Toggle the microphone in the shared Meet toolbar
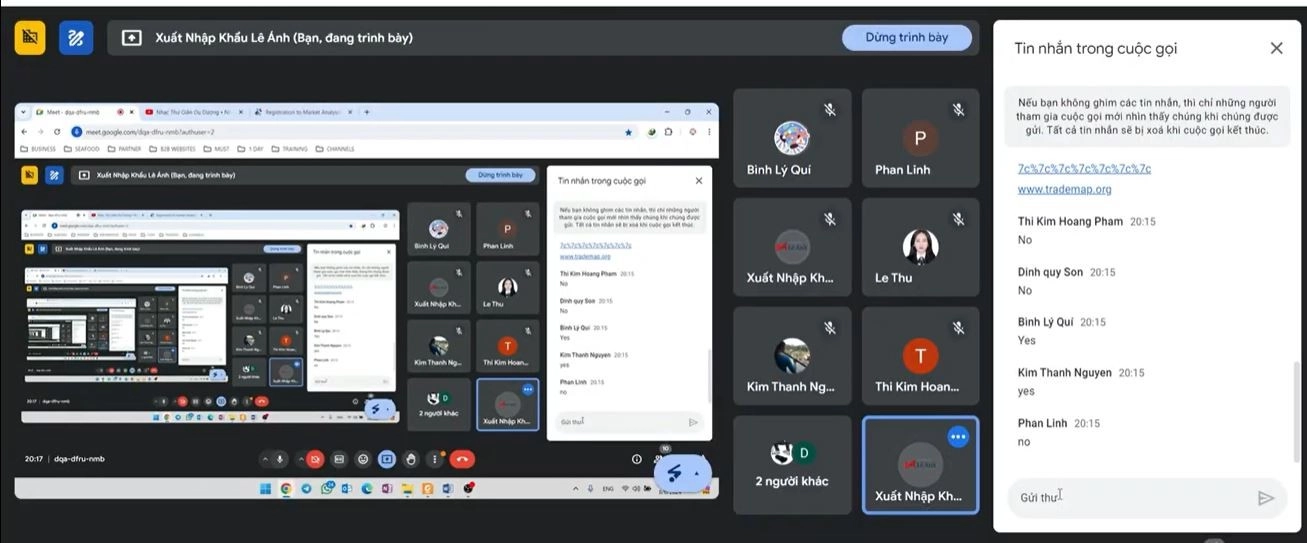This screenshot has width=1307, height=543. click(281, 459)
